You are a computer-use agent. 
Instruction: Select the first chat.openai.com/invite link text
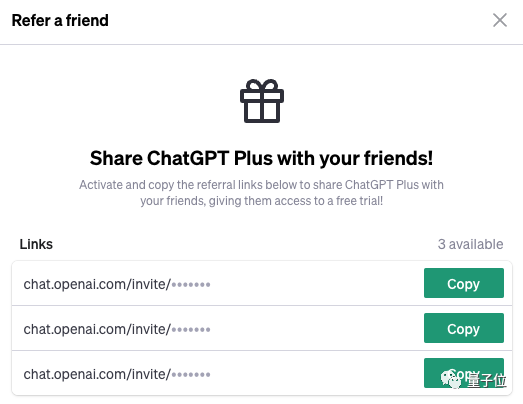[x=117, y=284]
